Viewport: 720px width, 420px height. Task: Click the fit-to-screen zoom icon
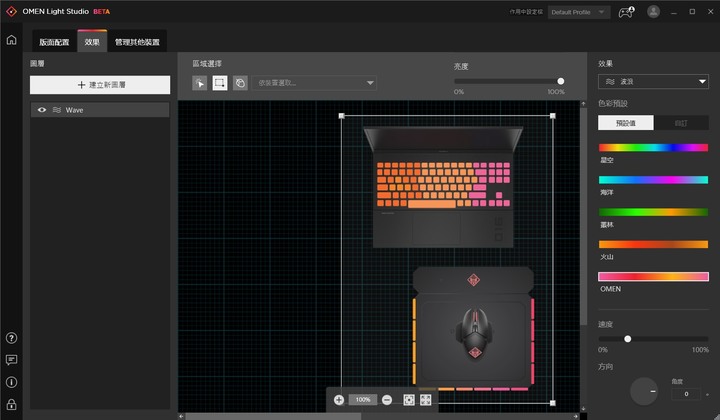(x=409, y=400)
